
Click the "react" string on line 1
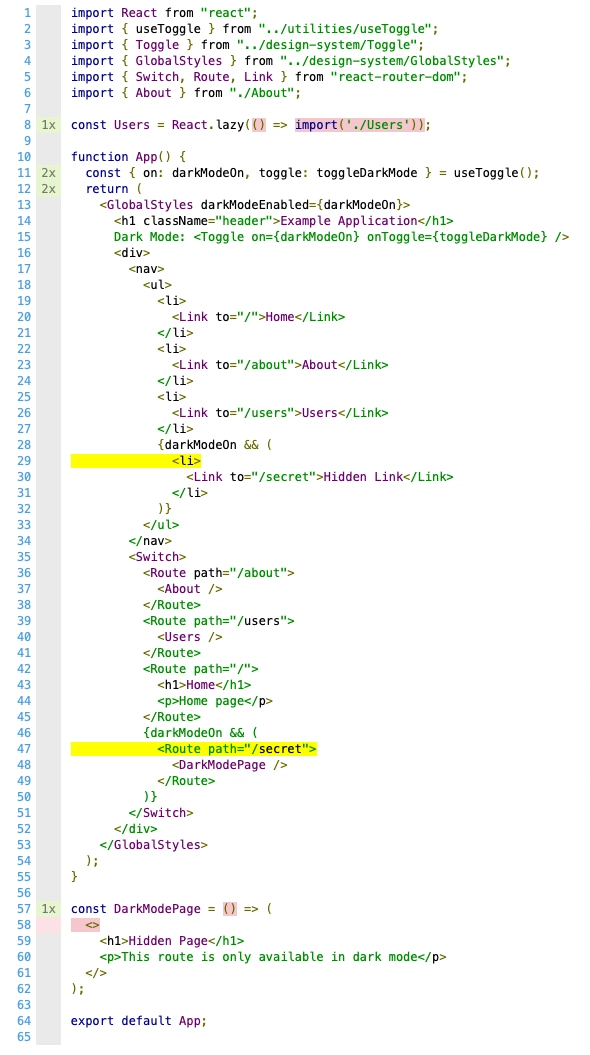229,13
